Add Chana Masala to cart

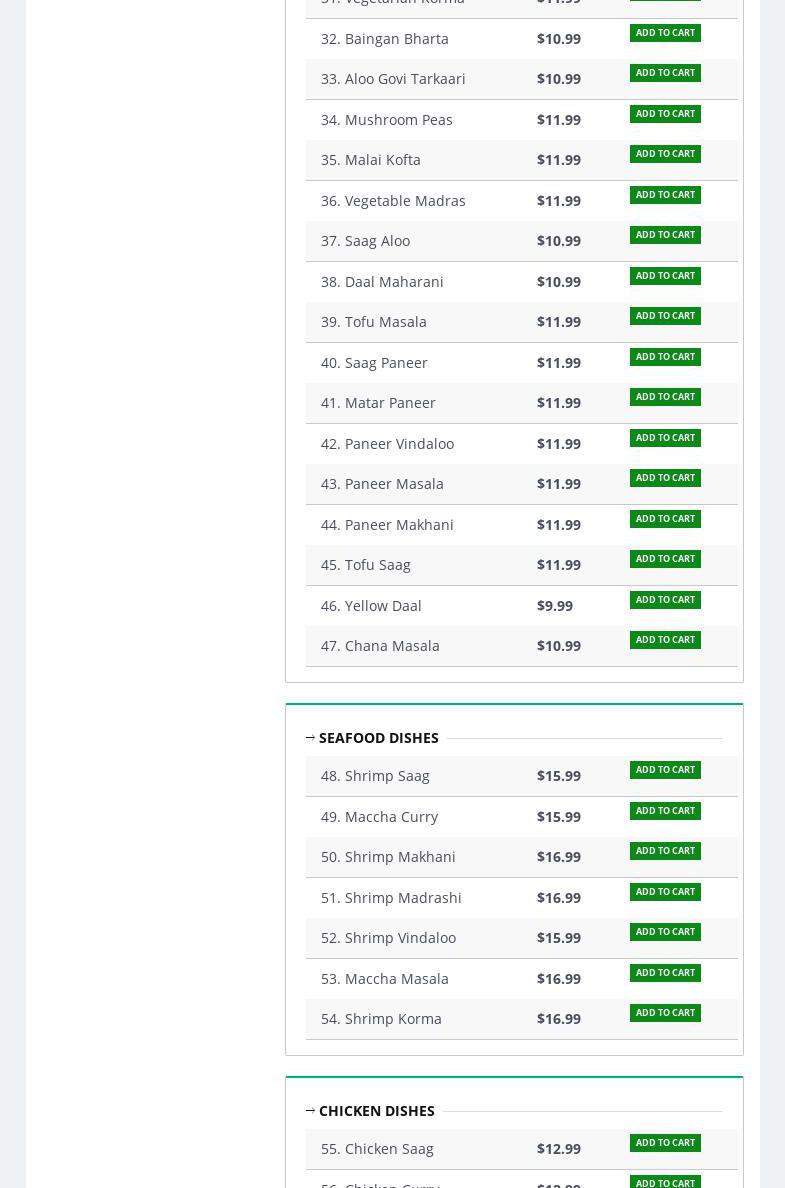pos(665,640)
